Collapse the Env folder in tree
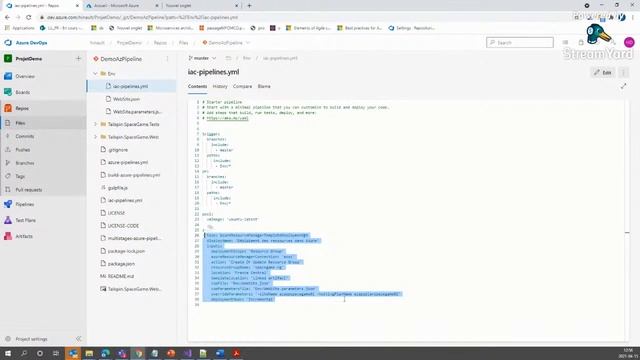 96,73
